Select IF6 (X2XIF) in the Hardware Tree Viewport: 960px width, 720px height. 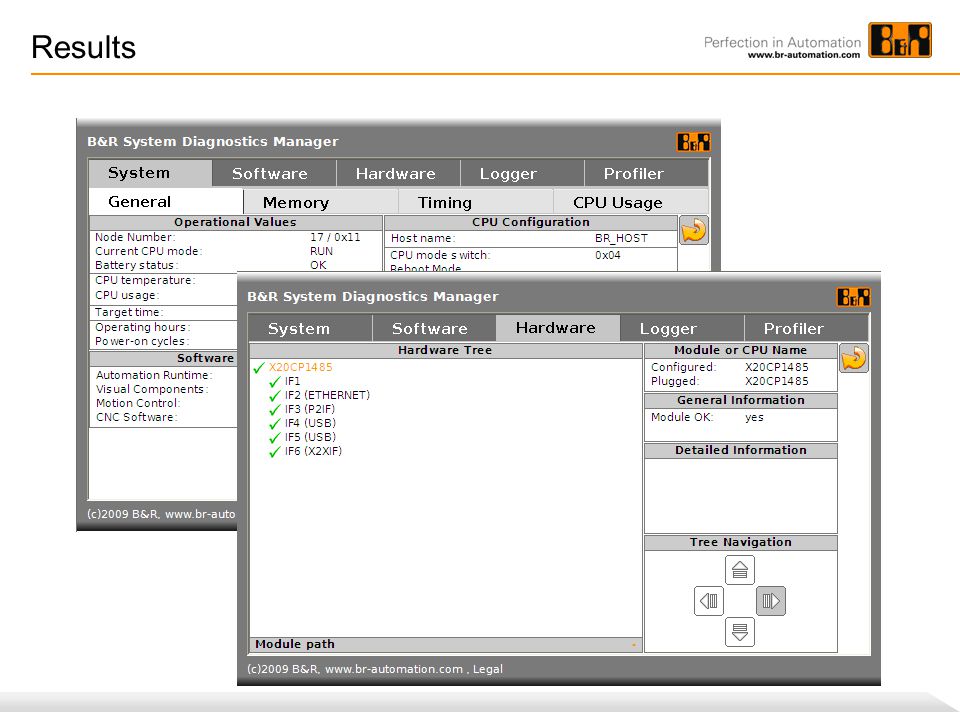point(313,452)
